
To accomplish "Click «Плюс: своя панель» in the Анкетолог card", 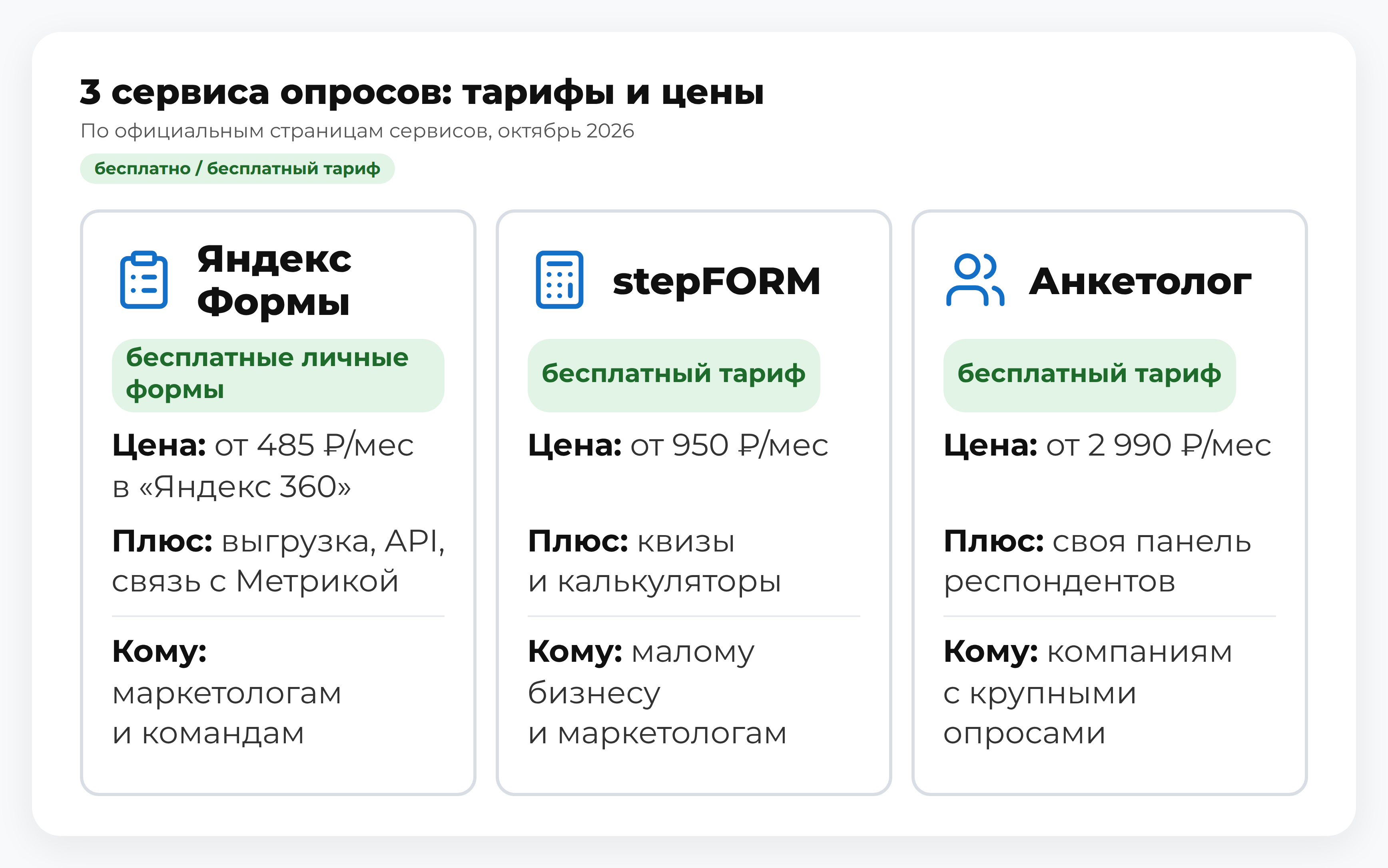I will pyautogui.click(x=1097, y=542).
